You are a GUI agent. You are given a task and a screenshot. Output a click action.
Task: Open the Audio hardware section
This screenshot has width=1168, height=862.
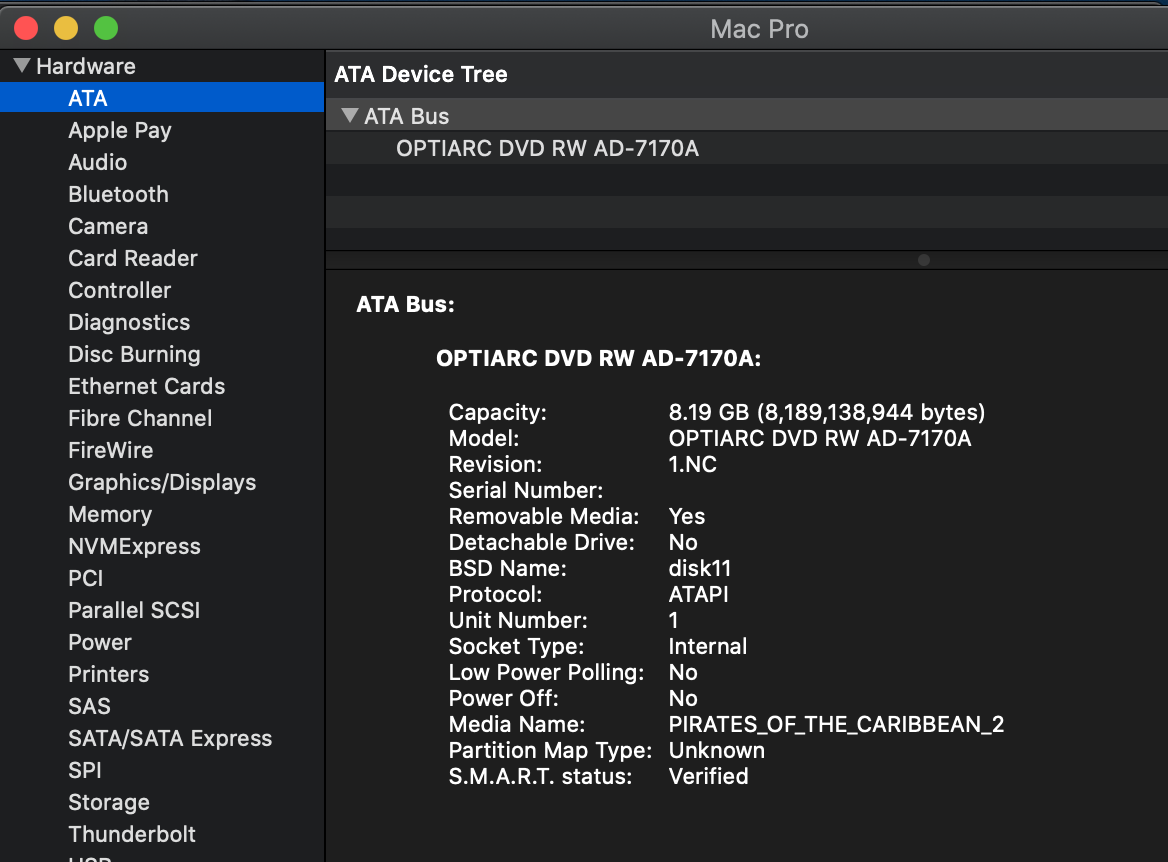[97, 162]
